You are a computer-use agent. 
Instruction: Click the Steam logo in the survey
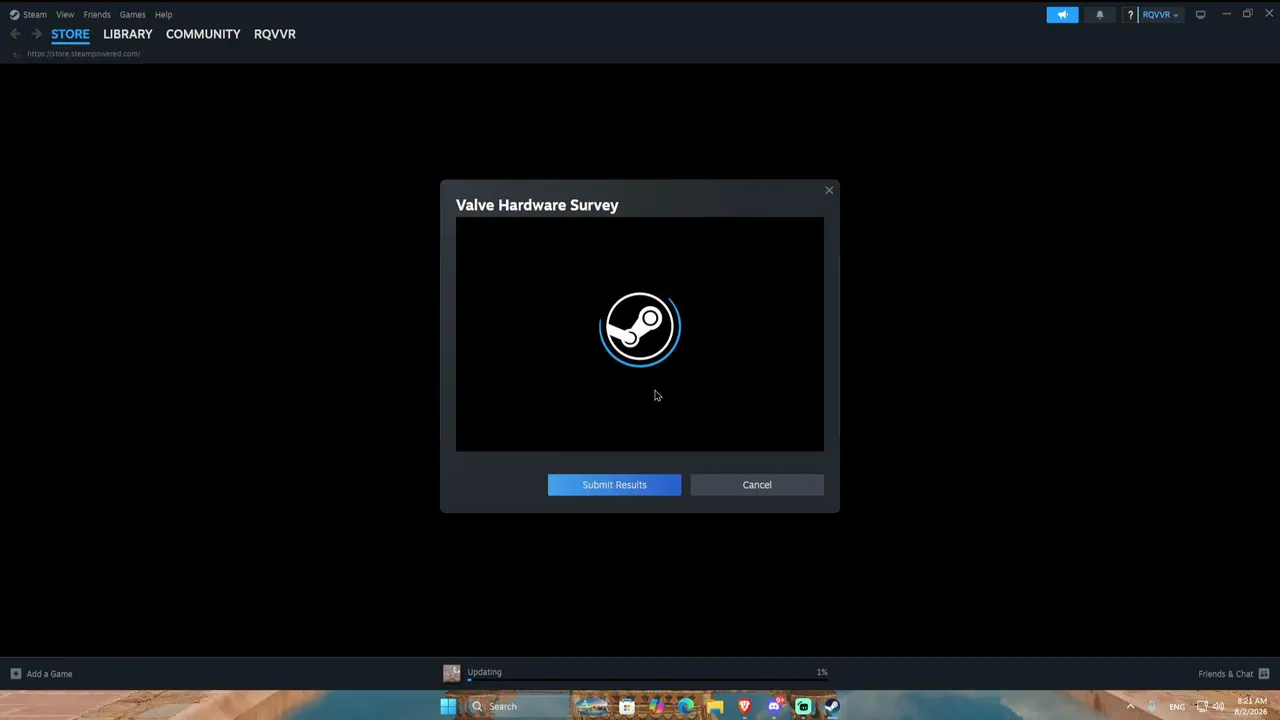point(640,328)
